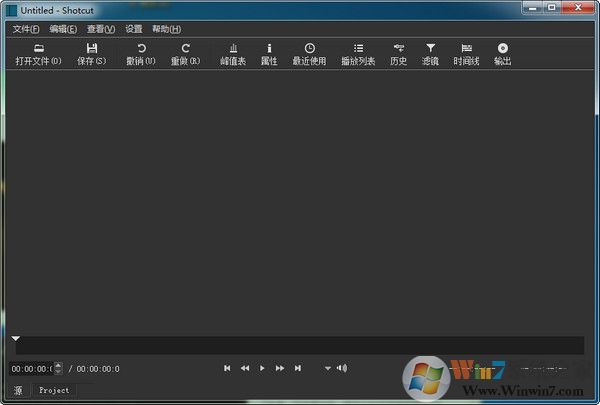Viewport: 600px width, 405px height.
Task: Toggle the volume speaker icon
Action: point(342,368)
